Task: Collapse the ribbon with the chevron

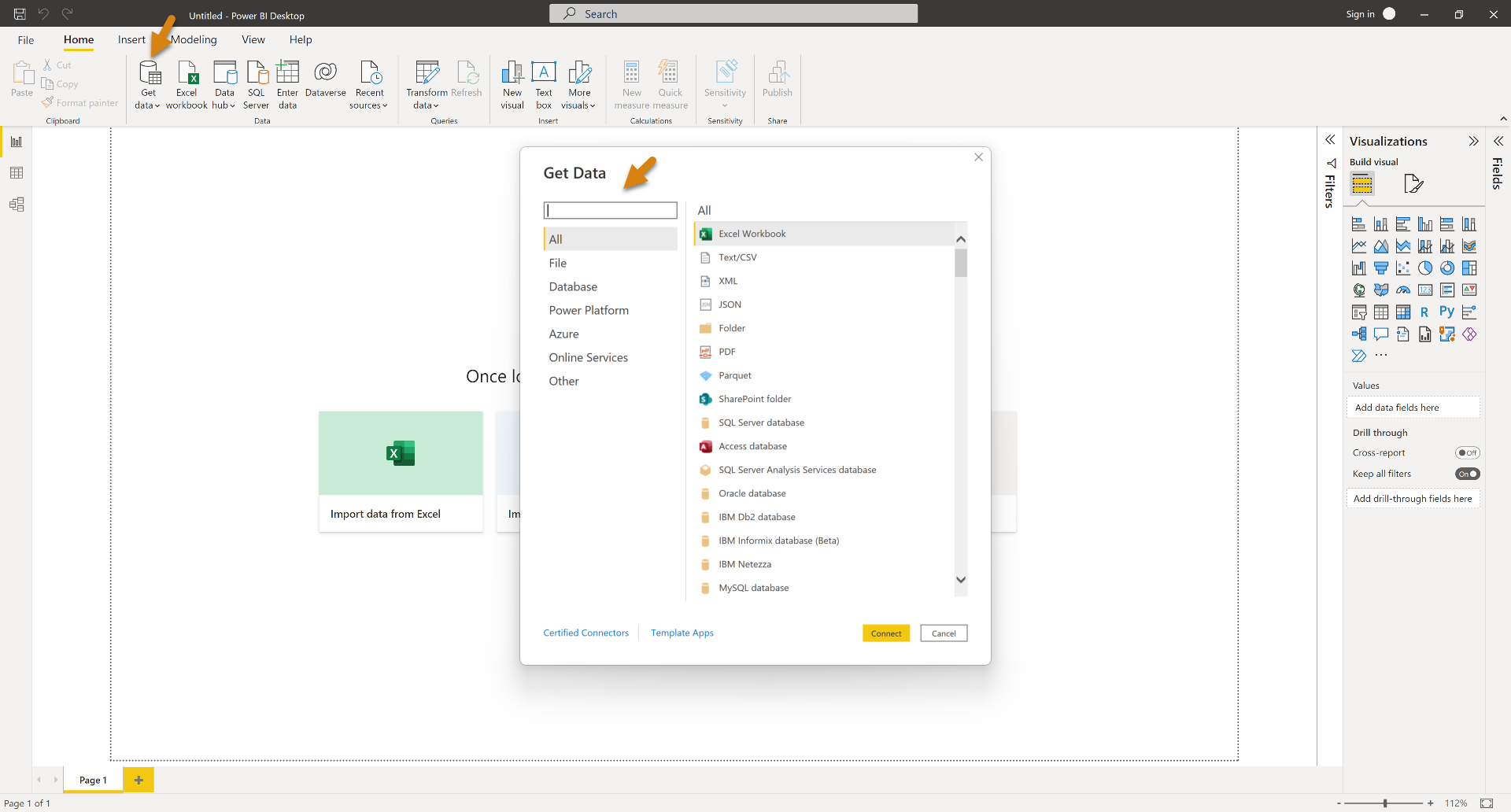Action: pyautogui.click(x=1503, y=120)
